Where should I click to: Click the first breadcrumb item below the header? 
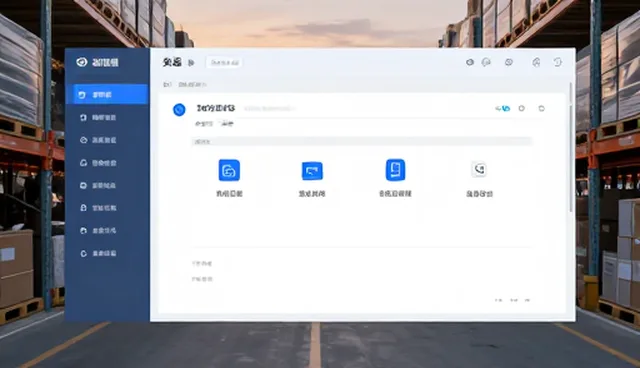pos(167,84)
